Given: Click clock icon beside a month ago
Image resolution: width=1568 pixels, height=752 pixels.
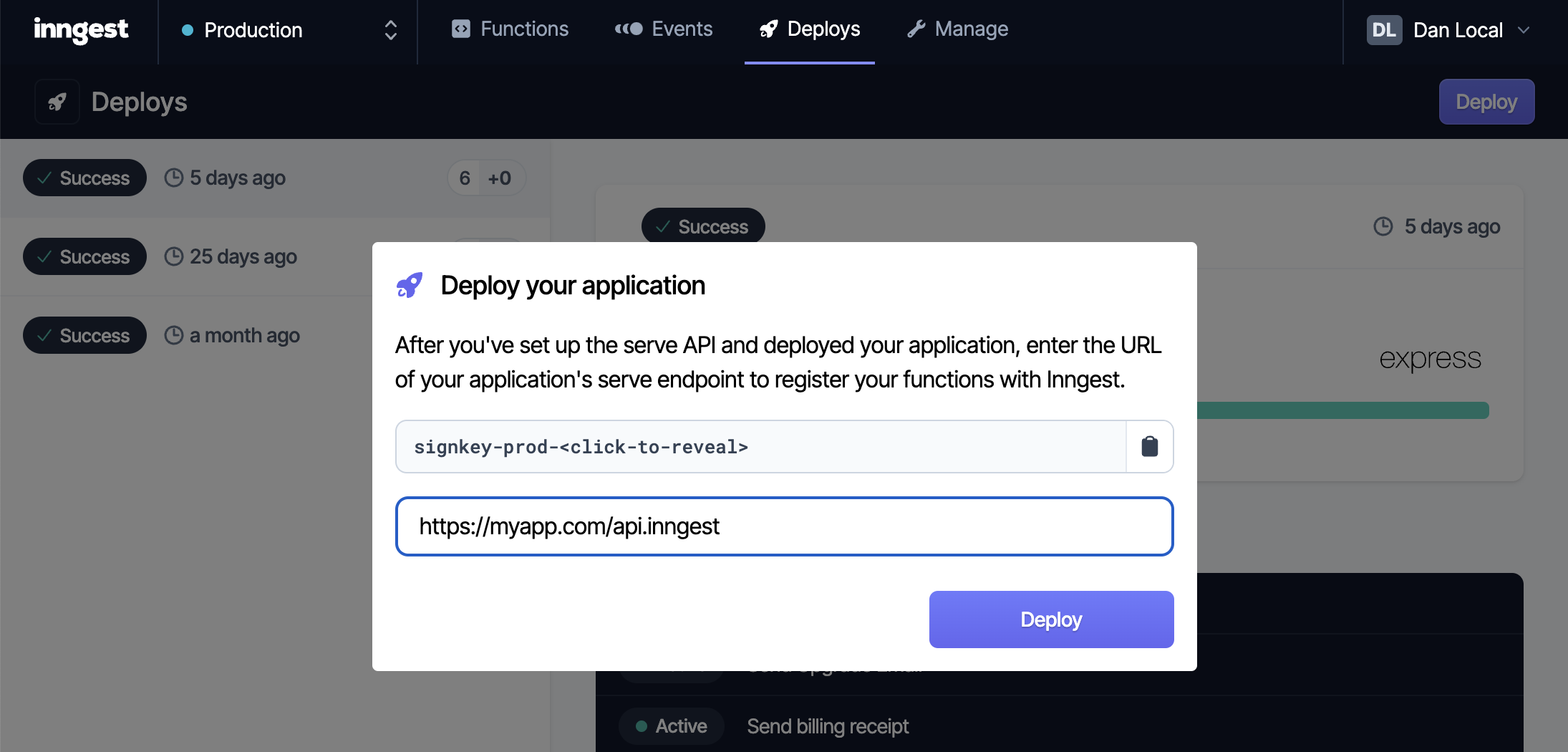Looking at the screenshot, I should tap(174, 335).
